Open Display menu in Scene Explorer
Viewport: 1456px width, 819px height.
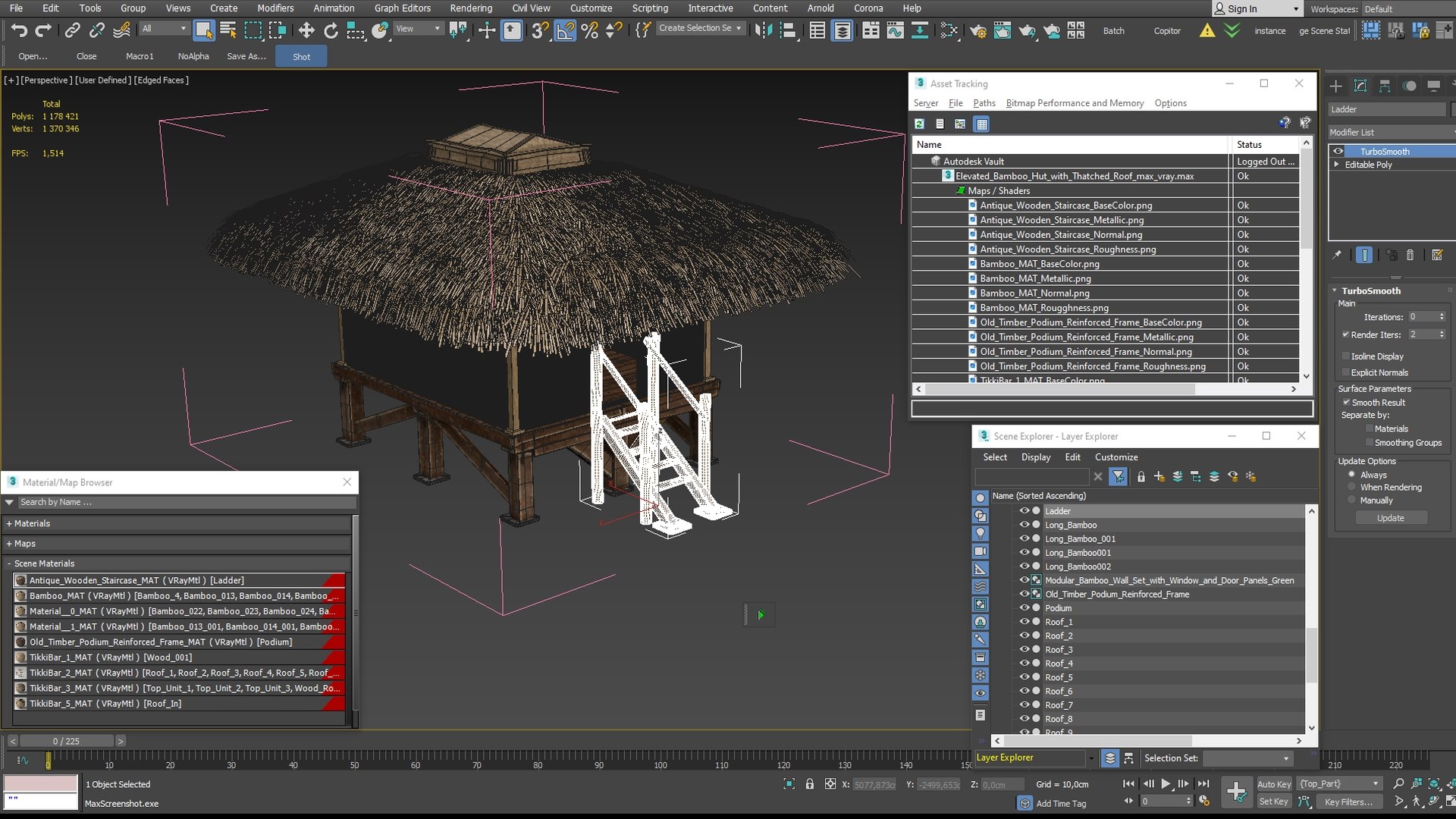click(1036, 457)
